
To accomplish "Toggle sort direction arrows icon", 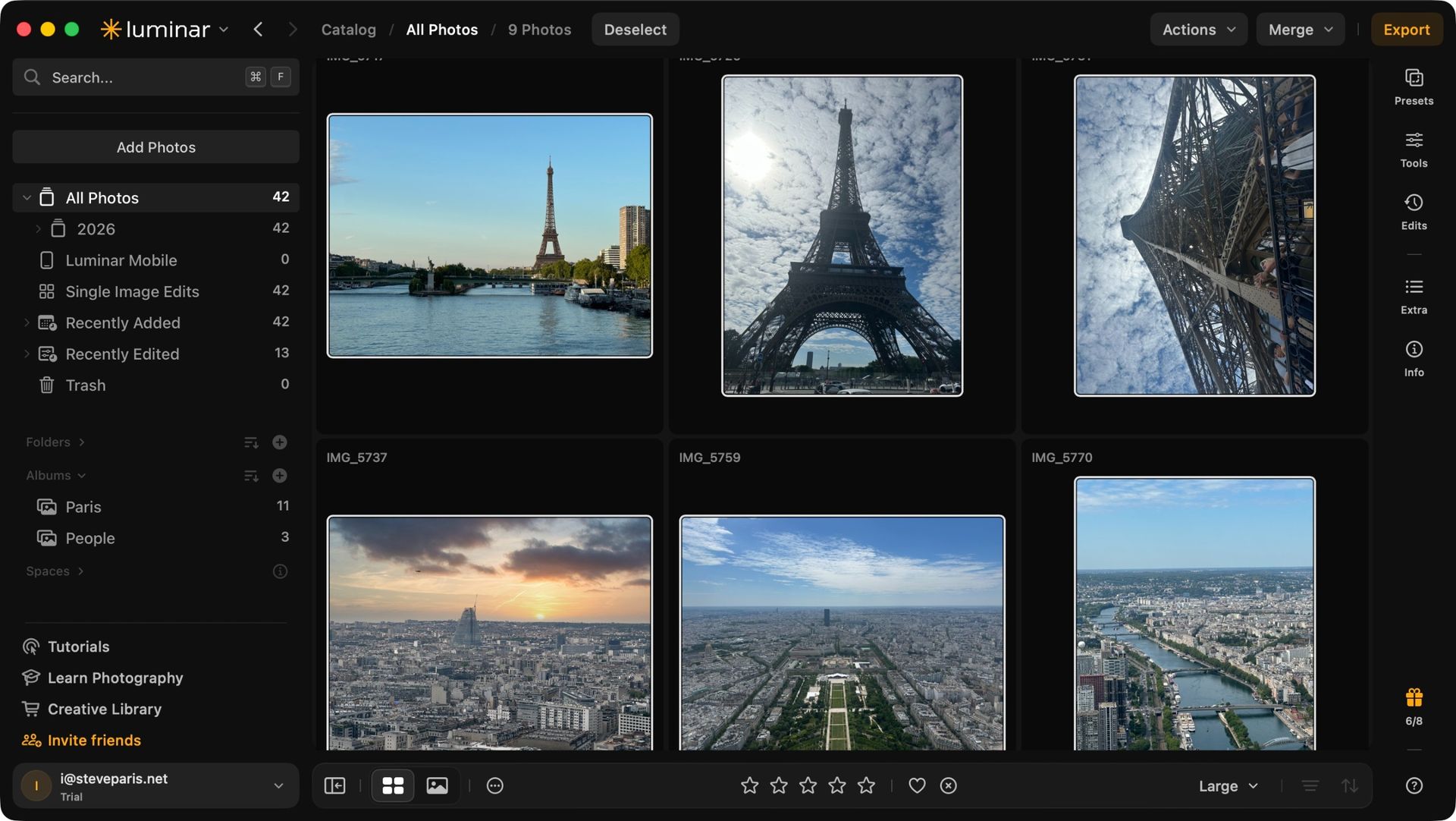I will pos(1349,785).
